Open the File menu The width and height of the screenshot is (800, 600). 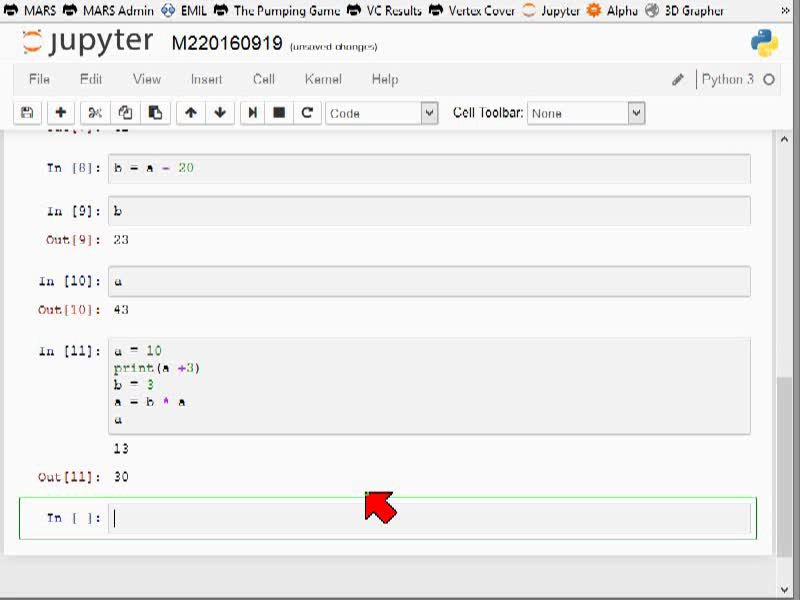pyautogui.click(x=39, y=80)
